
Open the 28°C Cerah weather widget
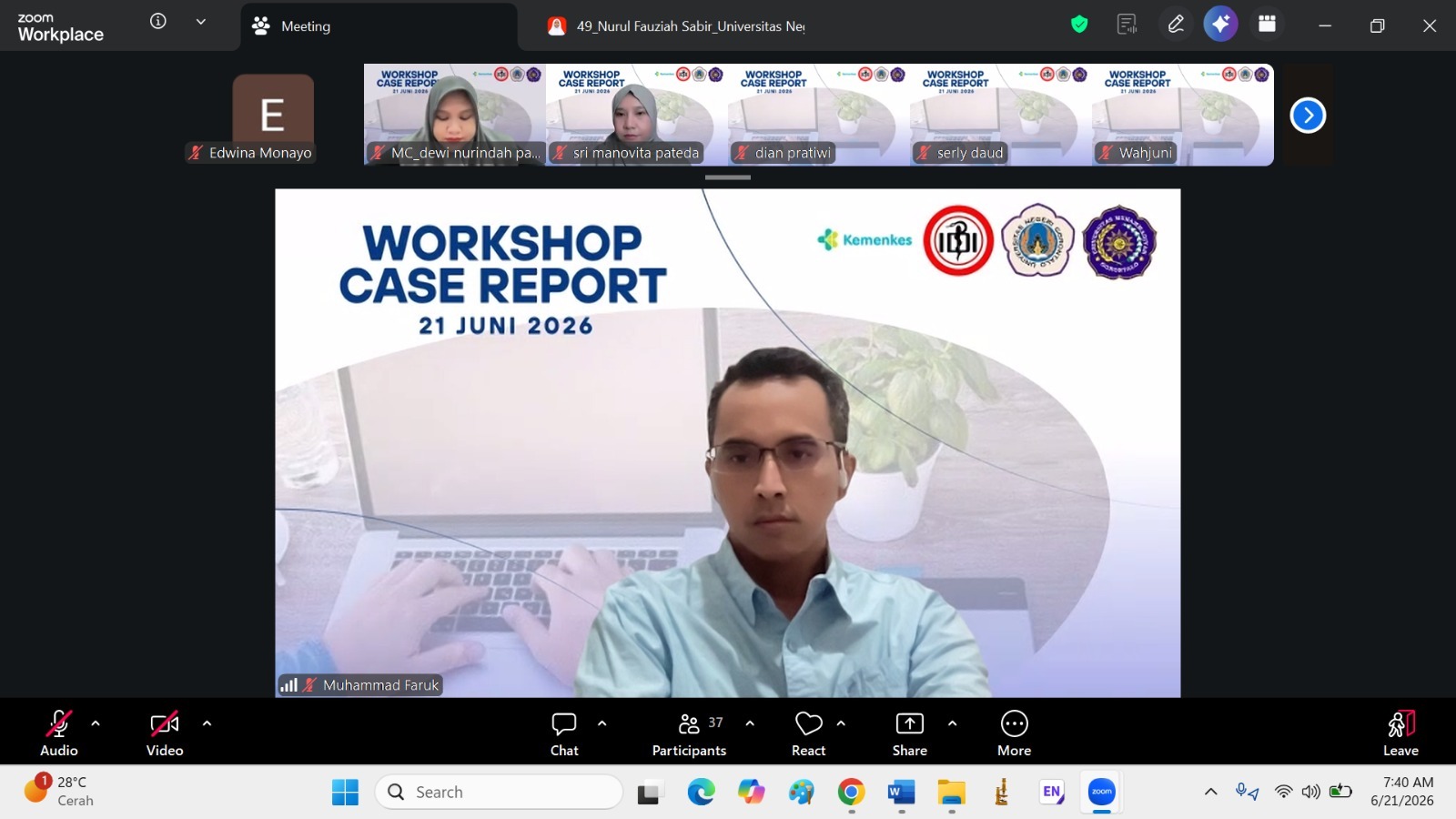tap(60, 791)
